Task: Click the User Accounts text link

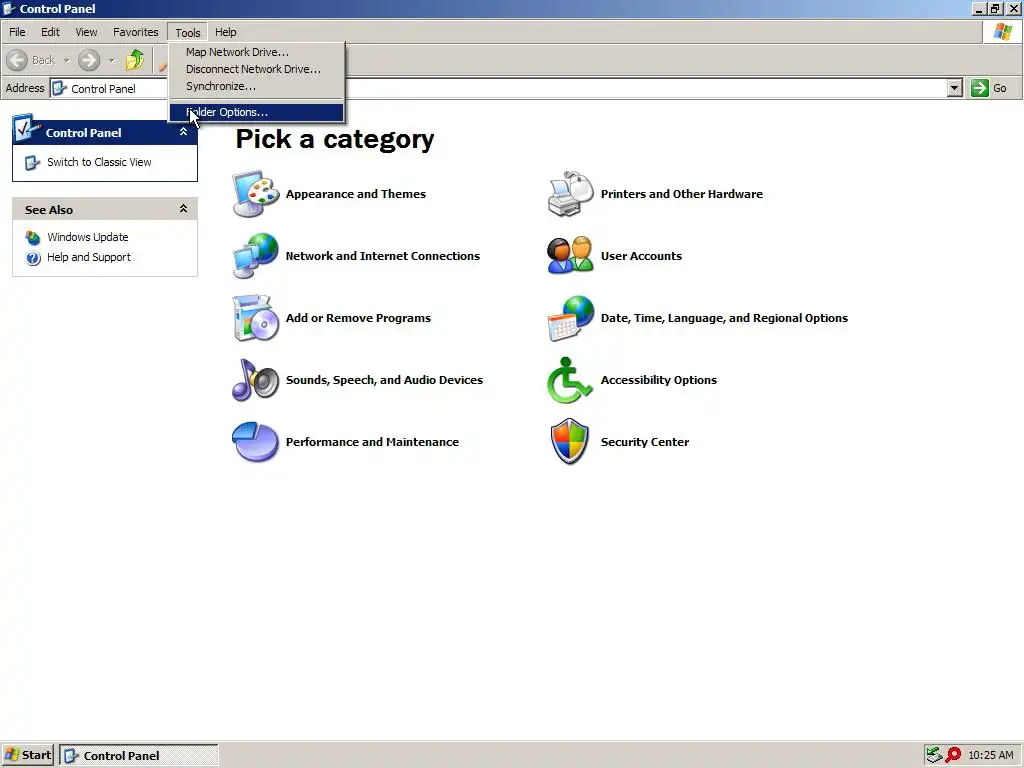Action: pos(641,256)
